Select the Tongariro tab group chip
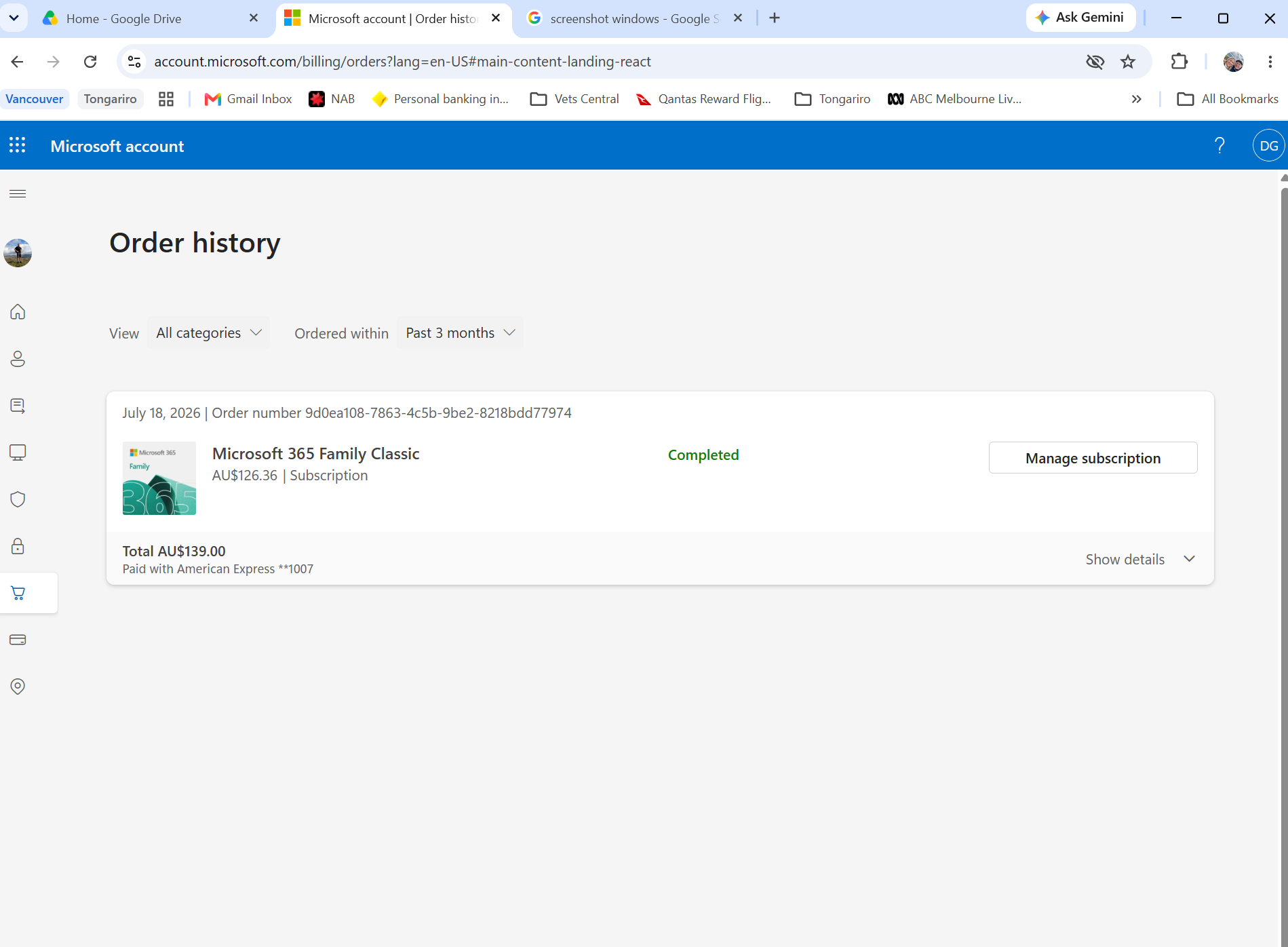Screen dimensions: 1288x947 (x=110, y=99)
